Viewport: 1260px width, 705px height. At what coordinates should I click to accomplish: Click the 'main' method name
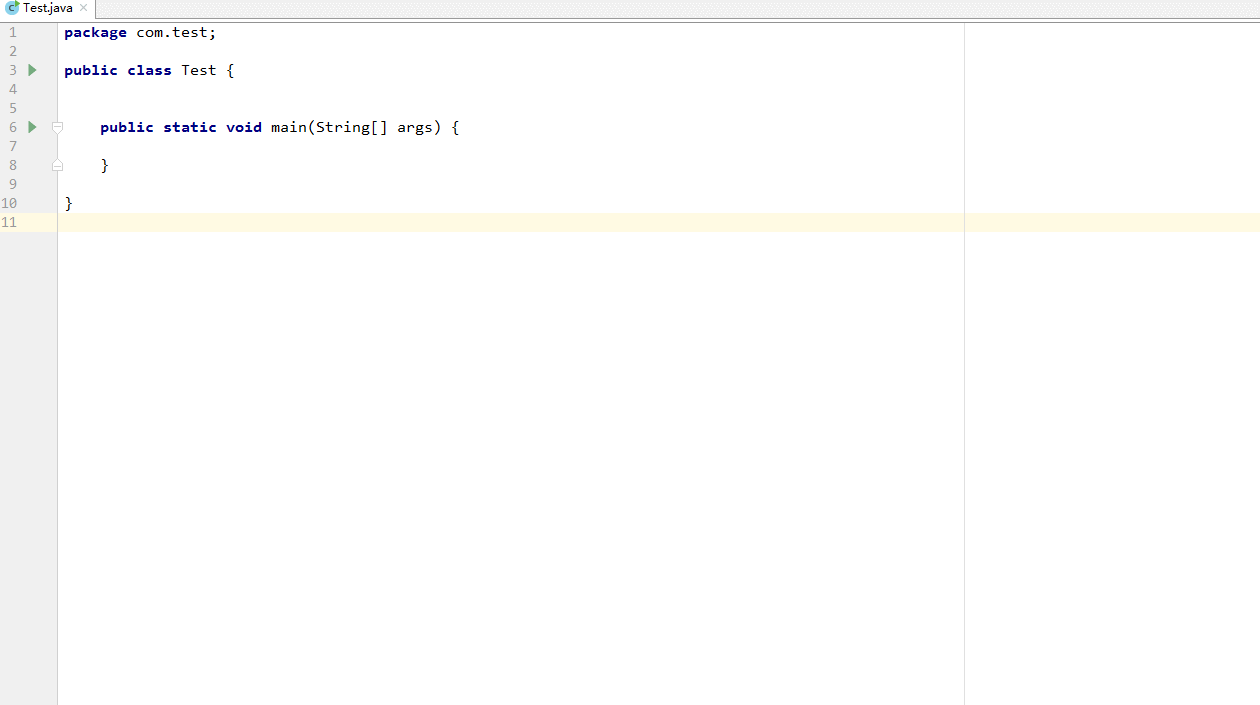pyautogui.click(x=288, y=127)
